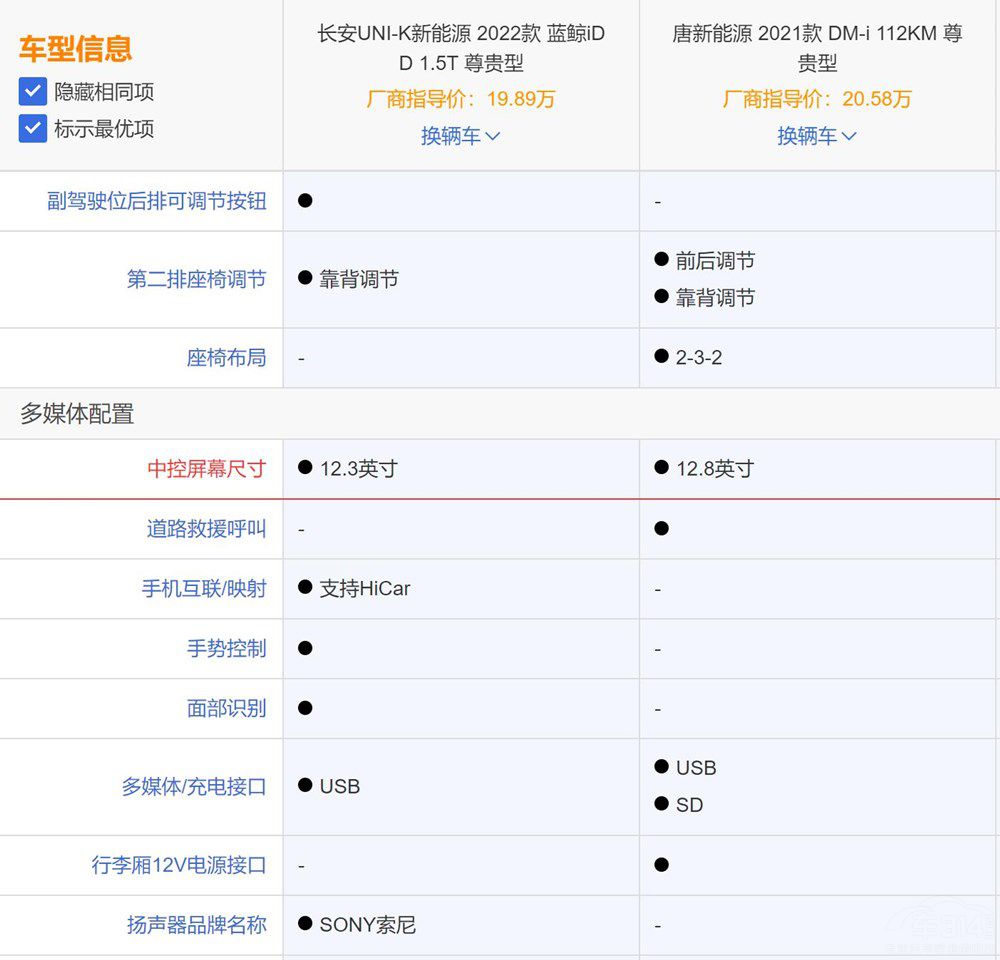
Task: Open 换辆车 dropdown for 唐新能源
Action: (817, 136)
